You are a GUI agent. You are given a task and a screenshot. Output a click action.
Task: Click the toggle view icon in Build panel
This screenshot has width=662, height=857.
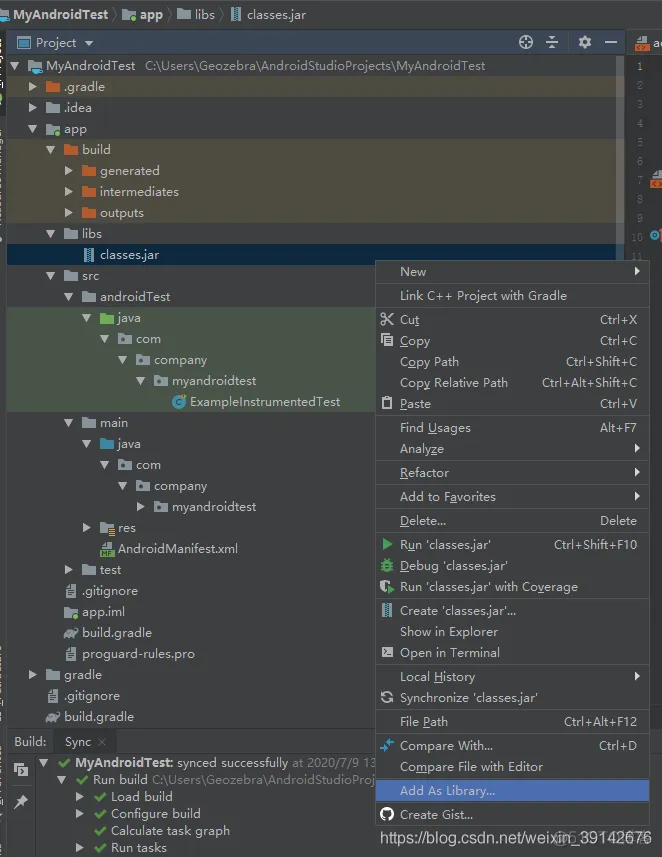pos(21,769)
